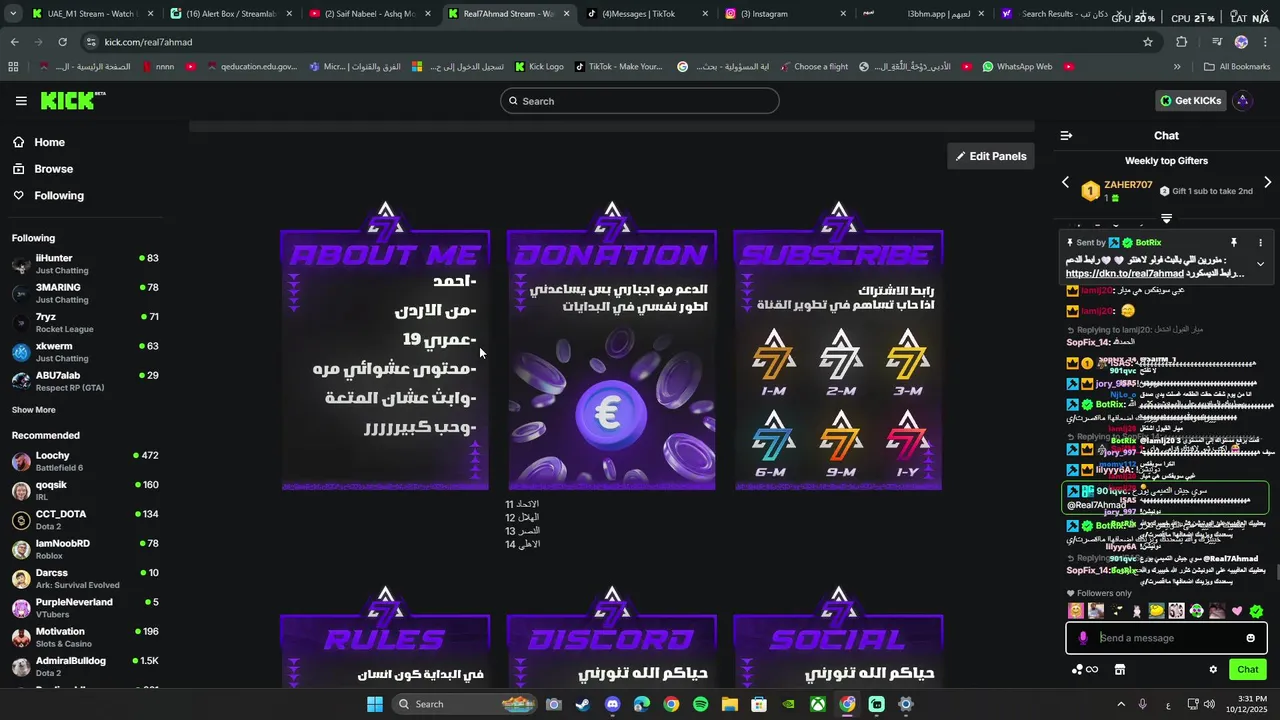Open the dkn.to/real7ahmad link in pinned message
1280x720 pixels.
(x=1124, y=274)
